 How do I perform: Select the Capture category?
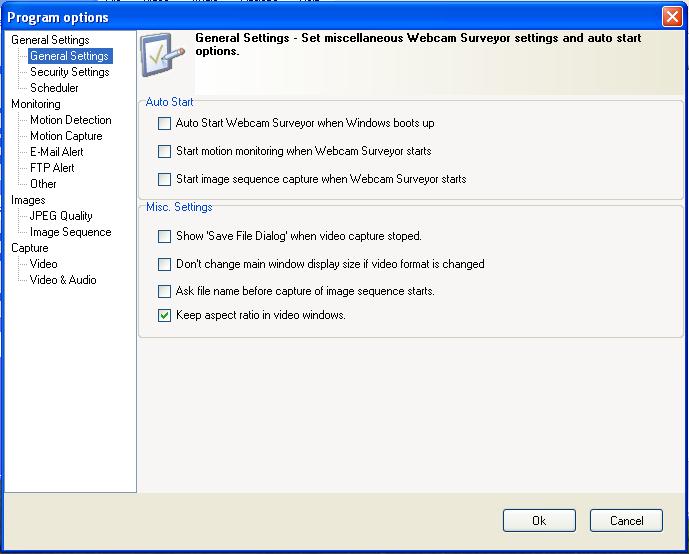tap(30, 248)
